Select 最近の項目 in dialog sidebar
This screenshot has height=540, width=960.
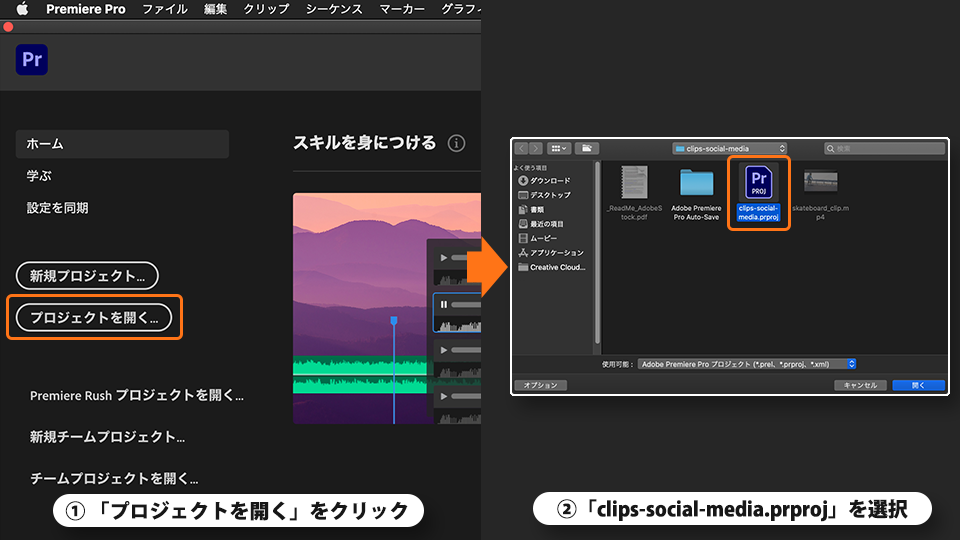pyautogui.click(x=541, y=224)
